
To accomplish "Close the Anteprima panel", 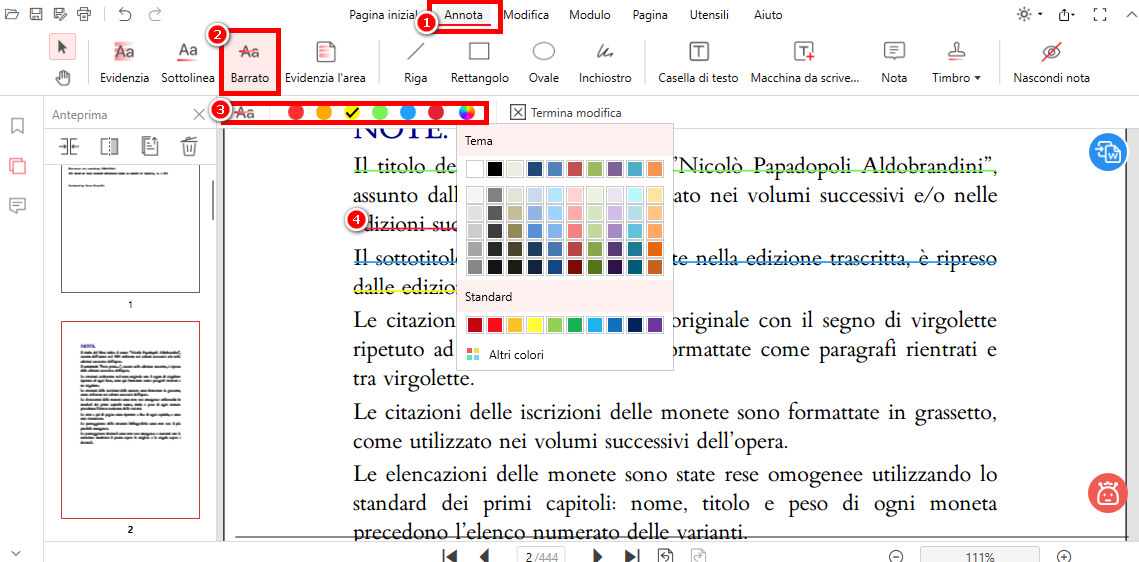I will [x=198, y=115].
